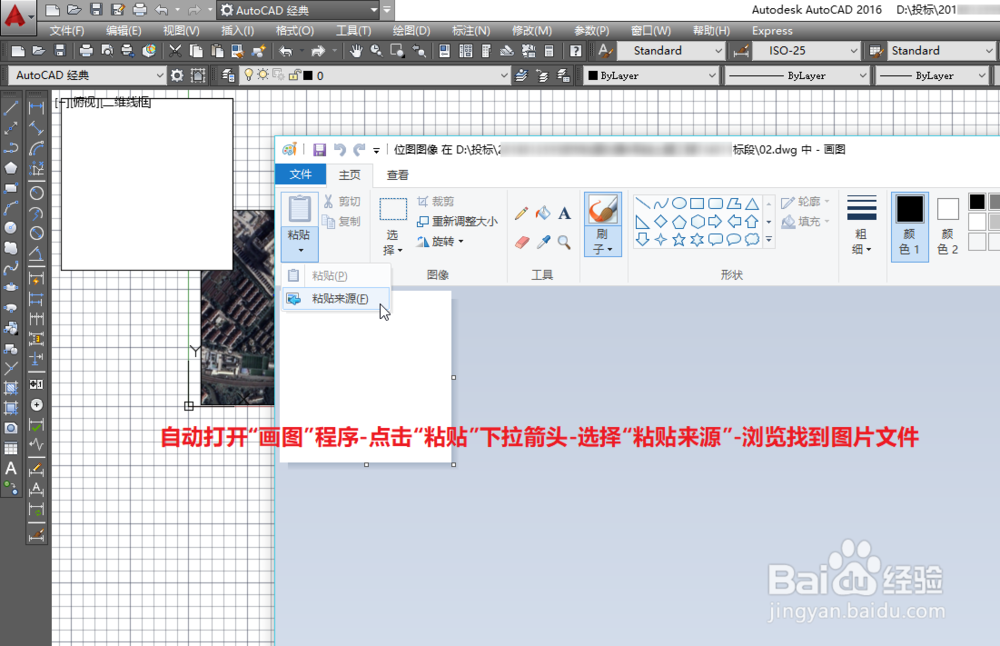
Task: Select the oval shape in Paint shapes gallery
Action: pos(679,203)
